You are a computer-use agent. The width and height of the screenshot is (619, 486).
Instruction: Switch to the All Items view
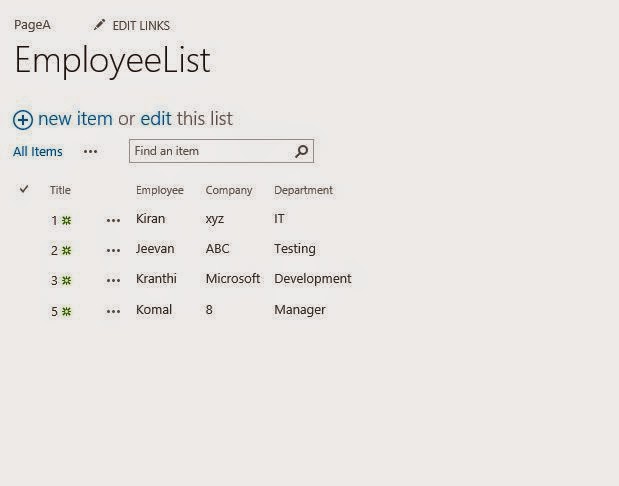click(x=38, y=152)
